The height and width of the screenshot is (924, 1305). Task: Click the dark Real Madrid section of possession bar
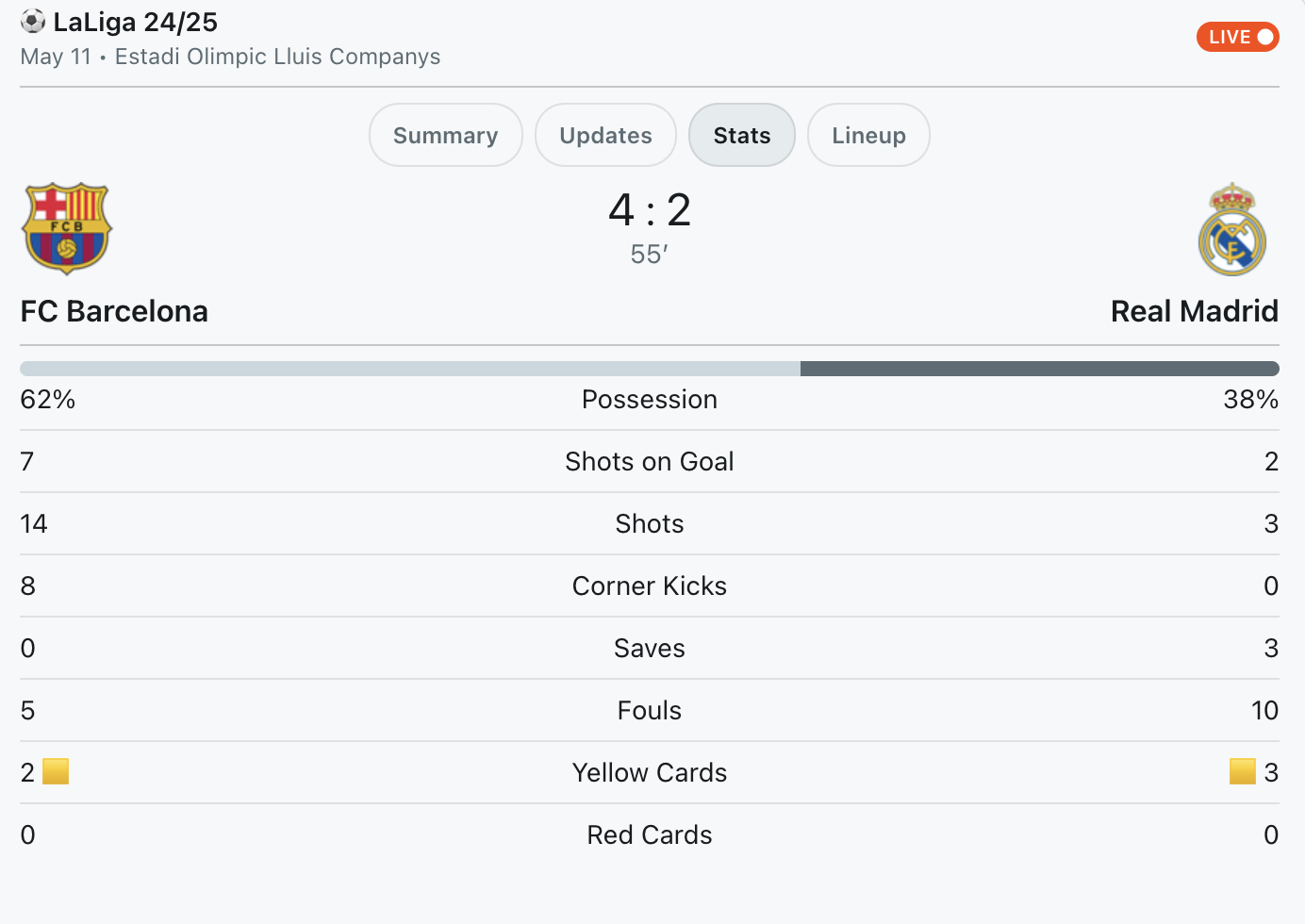click(1040, 369)
